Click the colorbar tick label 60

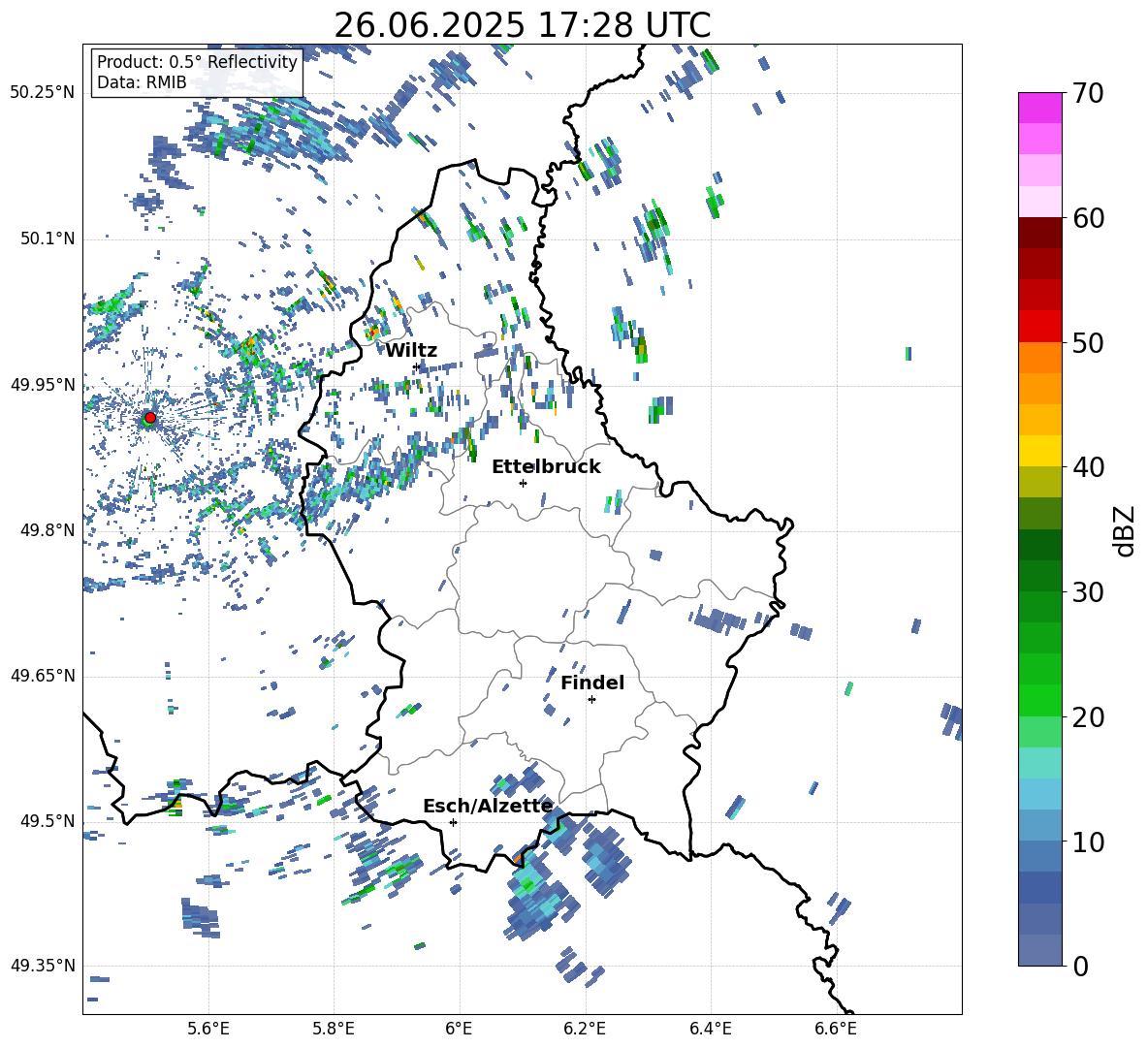(x=1088, y=218)
